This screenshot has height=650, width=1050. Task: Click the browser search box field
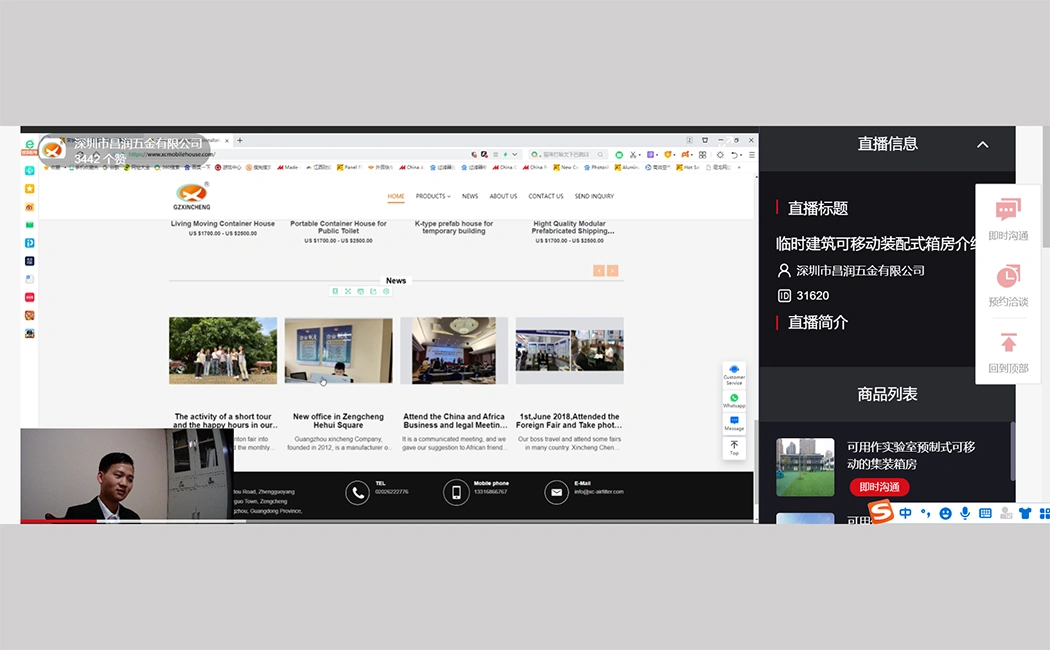(567, 154)
